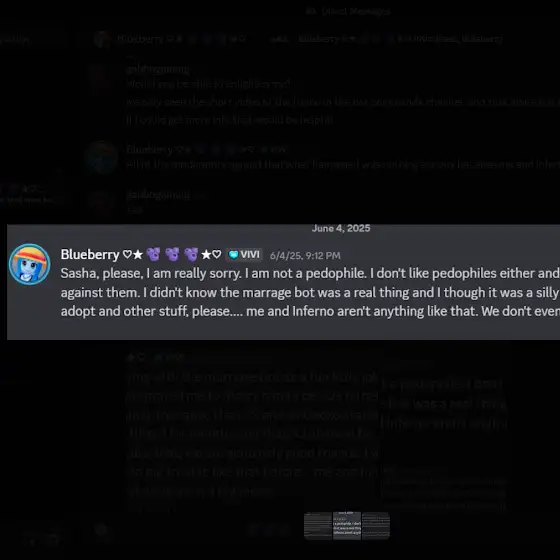Open the VIVI server tag badge
This screenshot has height=560, width=560.
tap(244, 255)
